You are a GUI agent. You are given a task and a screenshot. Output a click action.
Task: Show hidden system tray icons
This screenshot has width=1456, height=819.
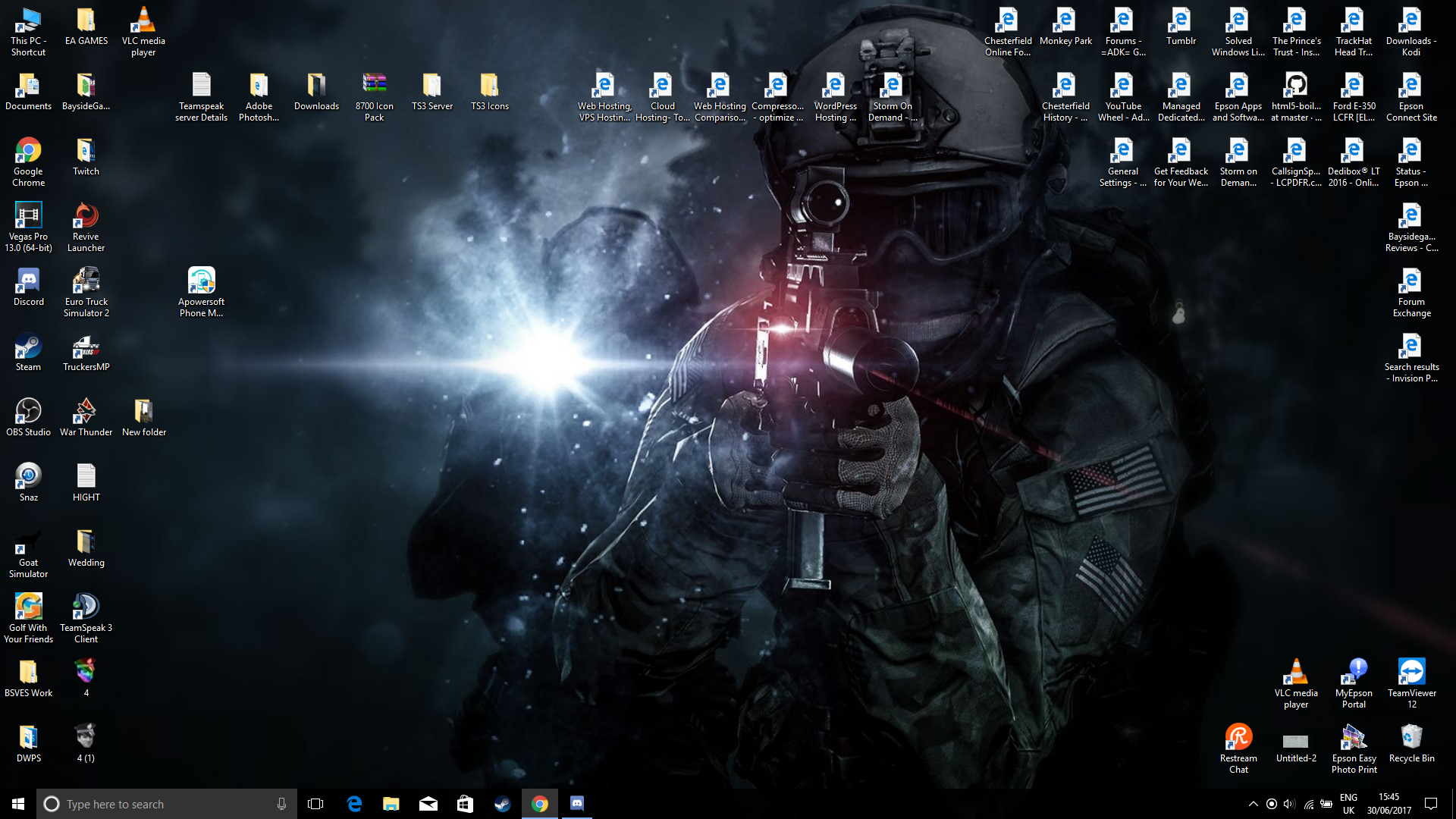pos(1253,804)
